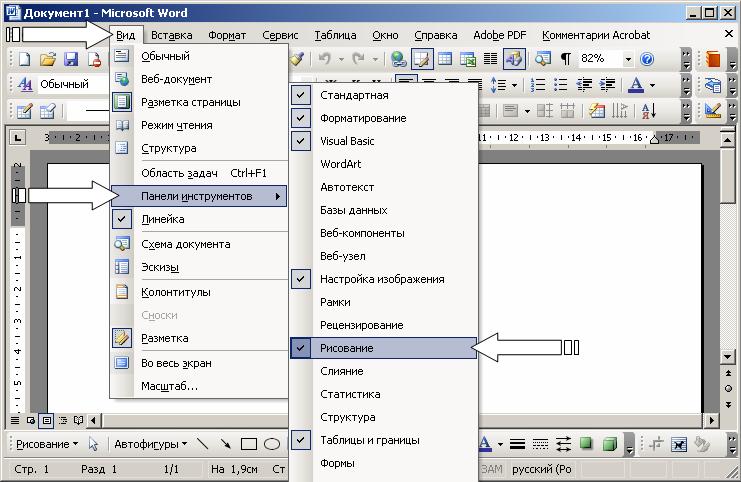Insert hyperlink using the globe-link icon
This screenshot has height=482, width=741.
pos(399,59)
